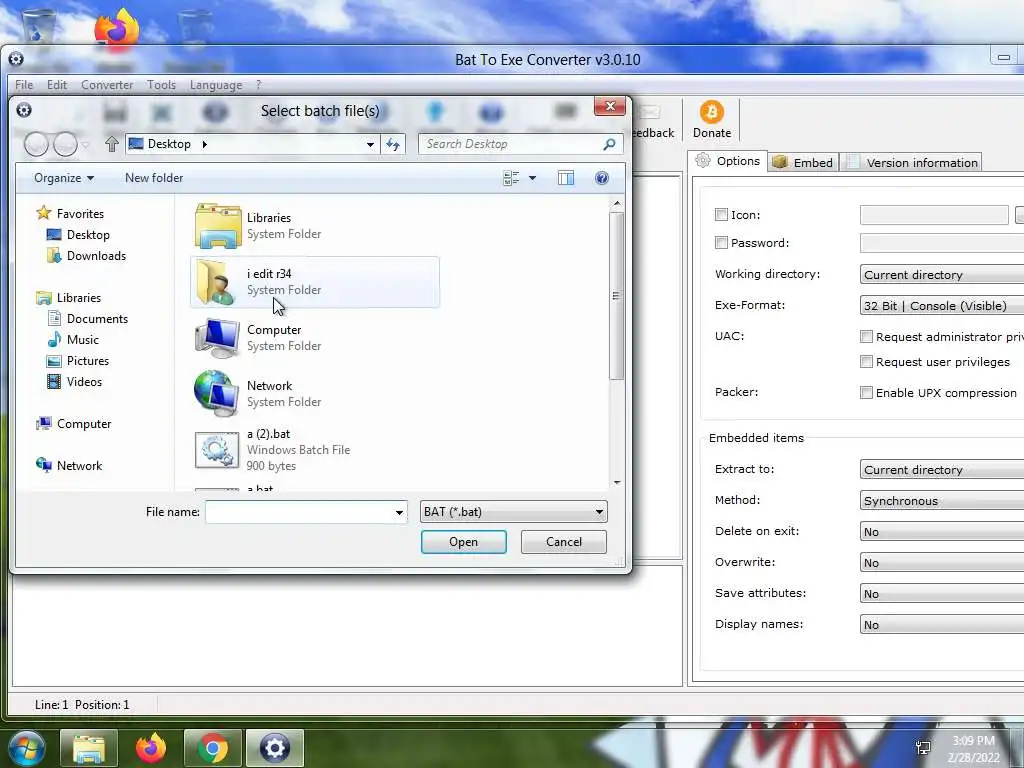1024x768 pixels.
Task: Open the Working directory dropdown
Action: (942, 274)
